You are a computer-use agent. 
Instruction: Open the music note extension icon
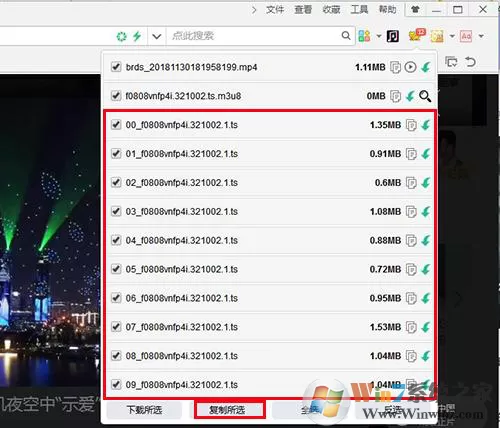pos(393,36)
